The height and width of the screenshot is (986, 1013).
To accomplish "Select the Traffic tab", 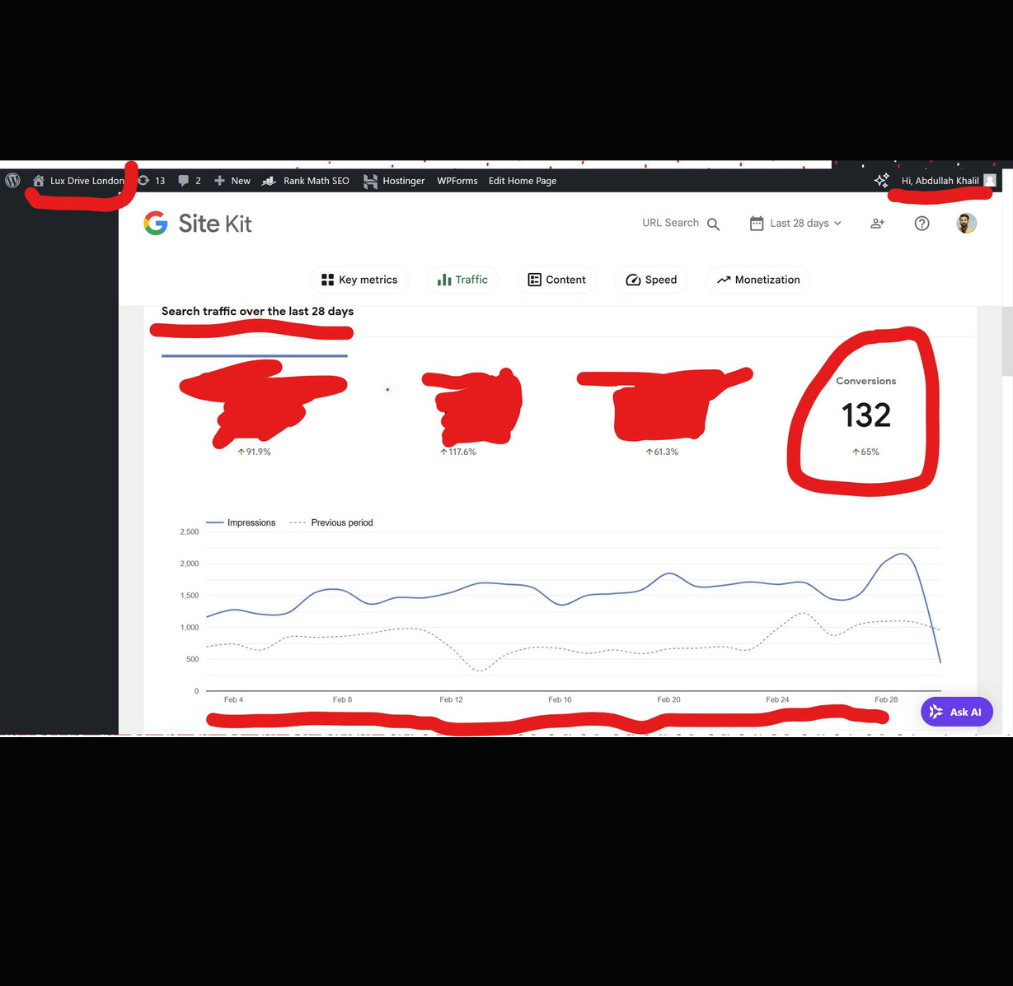I will (x=463, y=280).
